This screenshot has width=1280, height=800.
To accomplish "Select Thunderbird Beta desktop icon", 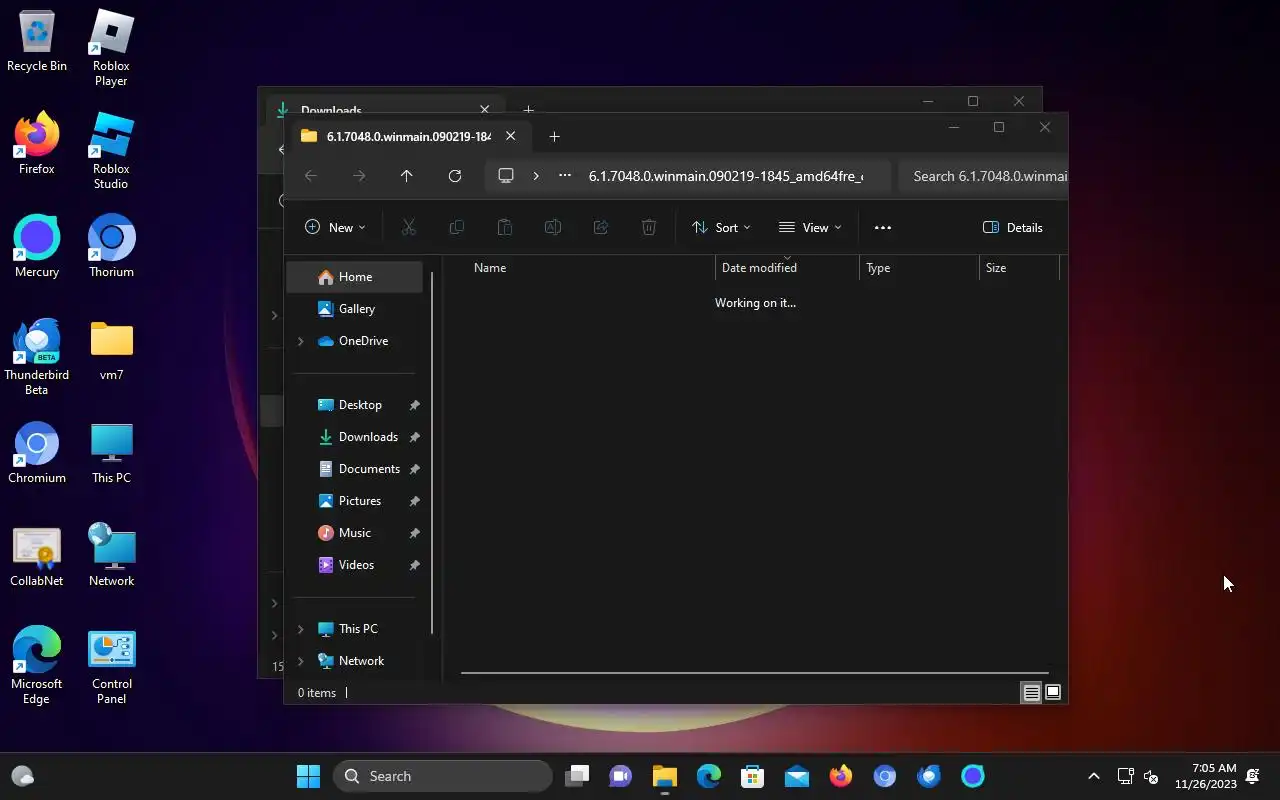I will pyautogui.click(x=37, y=356).
